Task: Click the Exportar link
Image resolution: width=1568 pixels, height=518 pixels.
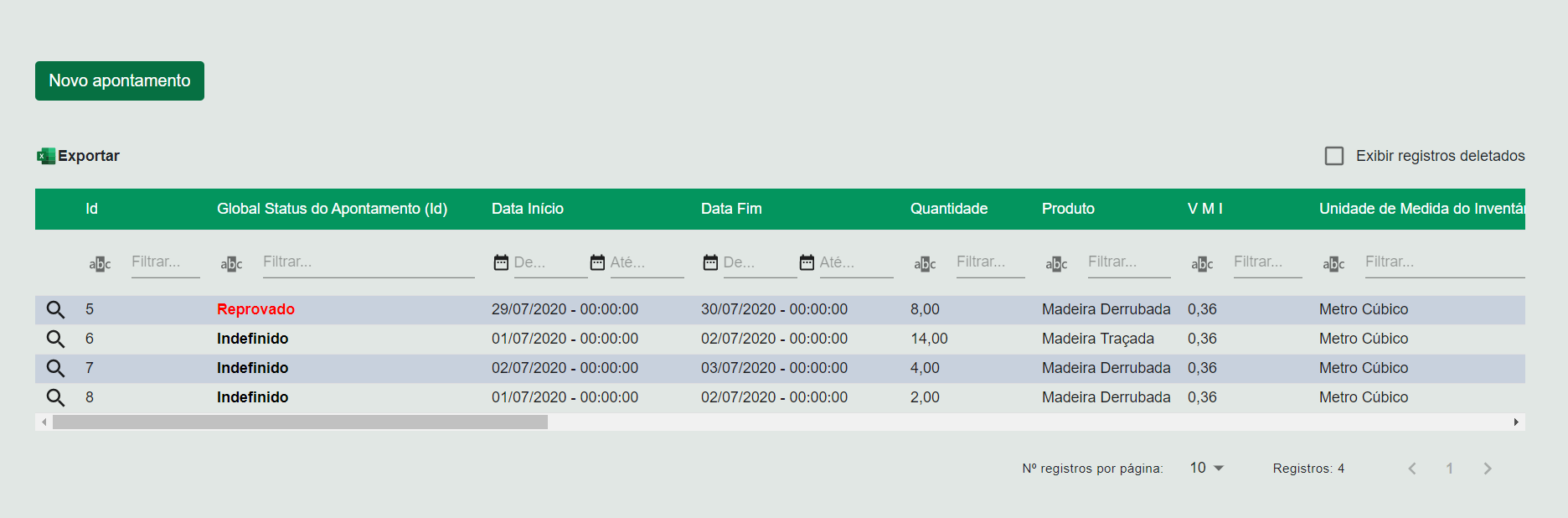Action: [88, 156]
